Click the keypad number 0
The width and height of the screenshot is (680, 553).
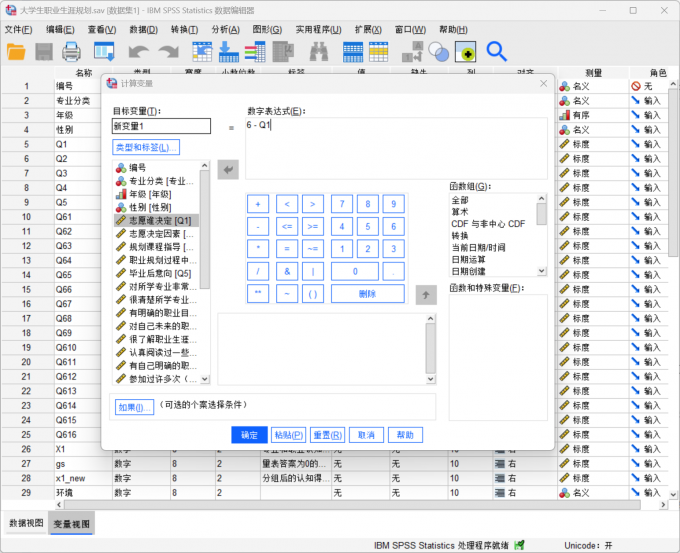point(355,272)
